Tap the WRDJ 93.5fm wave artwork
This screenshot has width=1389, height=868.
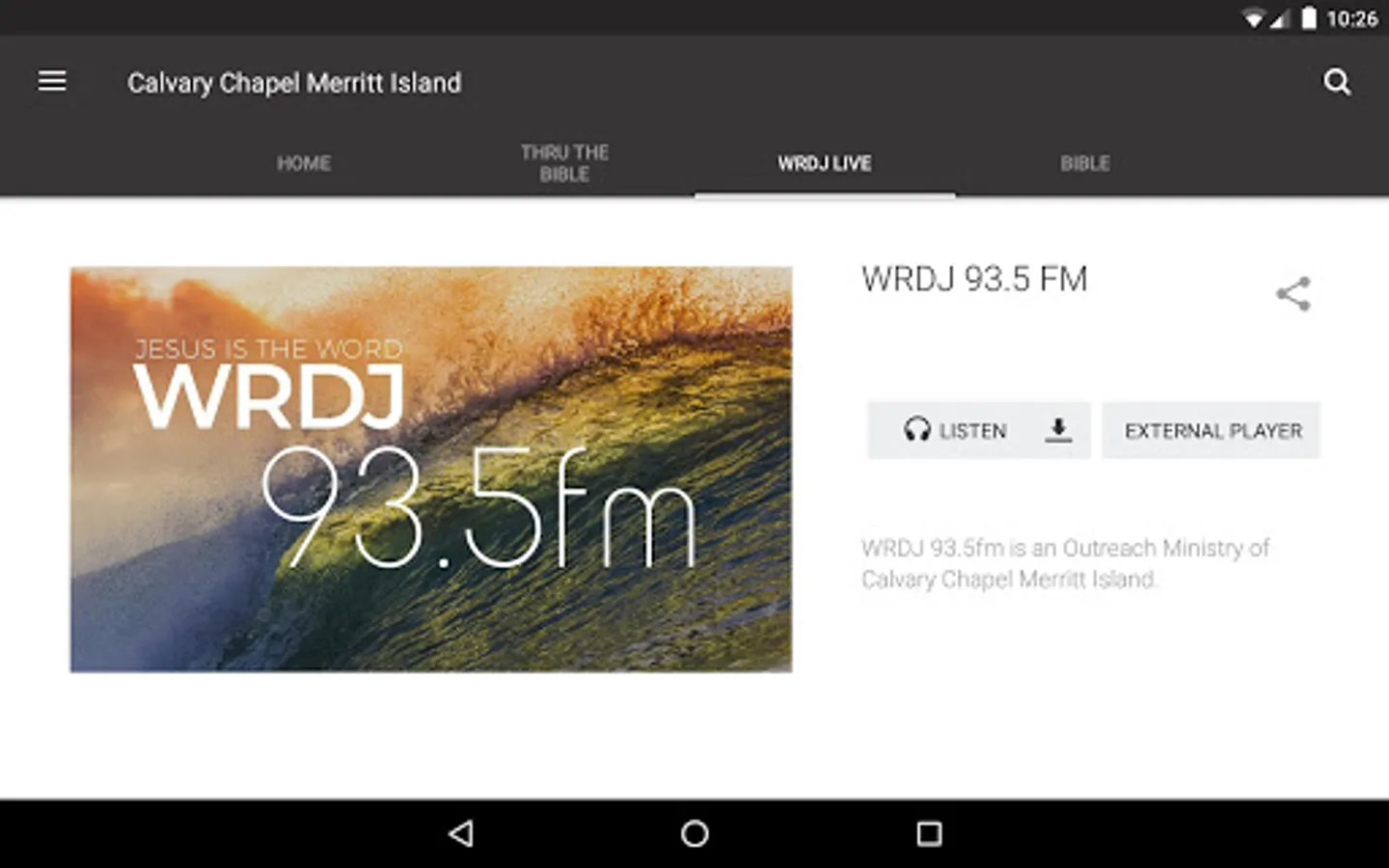click(431, 470)
